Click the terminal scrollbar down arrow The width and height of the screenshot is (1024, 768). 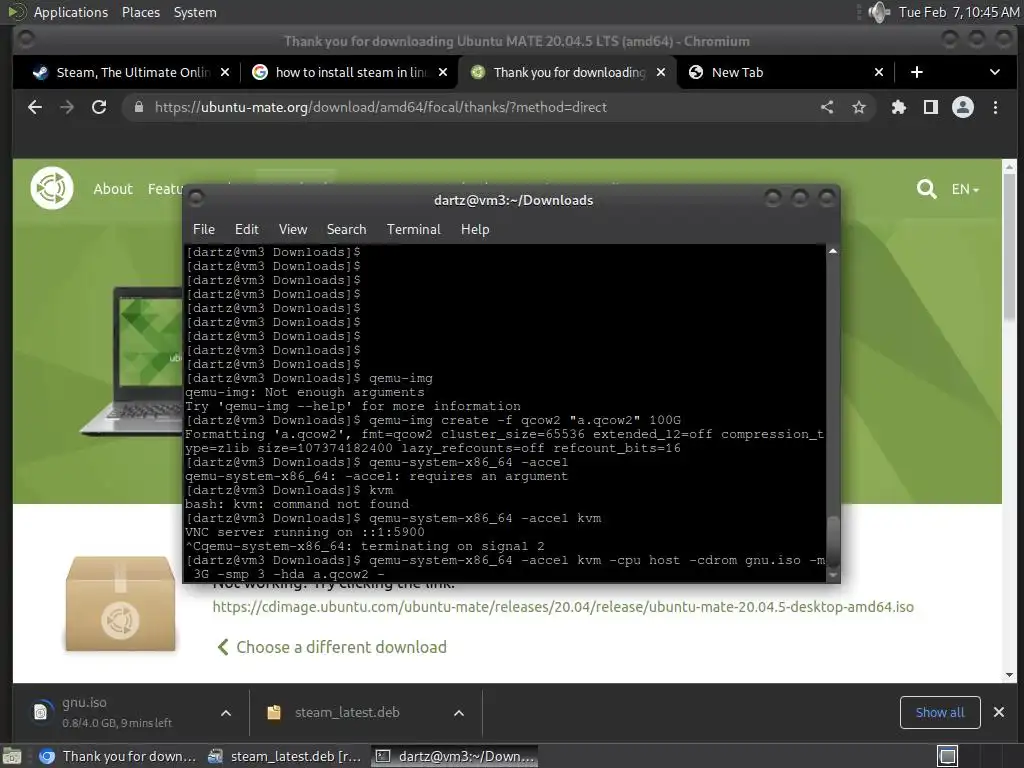tap(833, 575)
